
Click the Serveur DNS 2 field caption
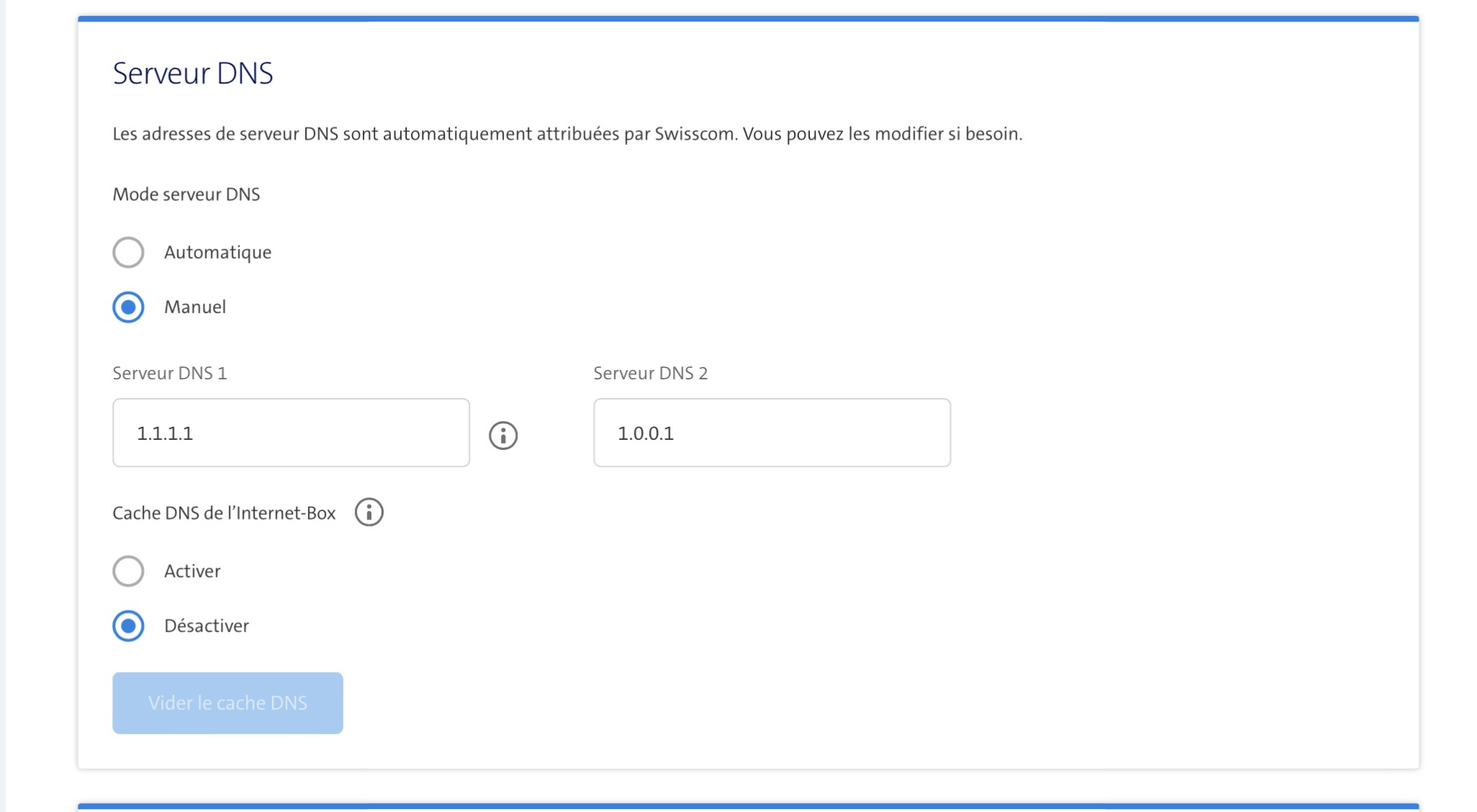click(650, 373)
